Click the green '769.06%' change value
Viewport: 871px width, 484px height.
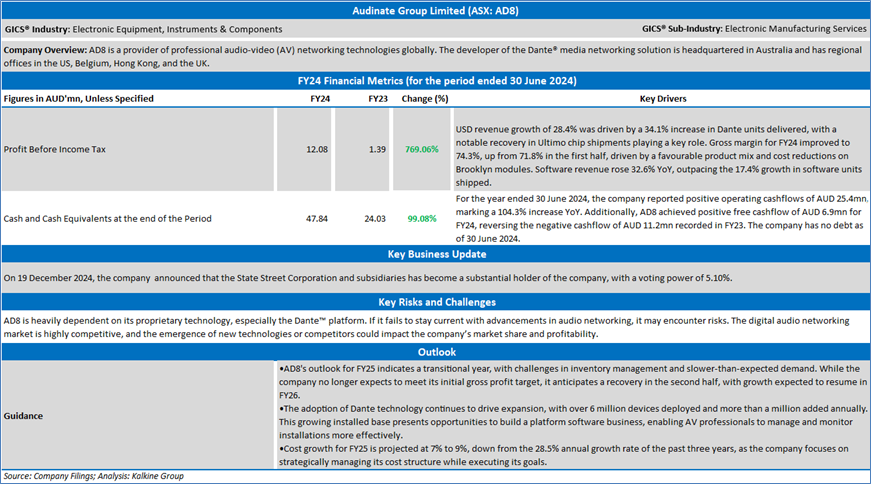422,149
